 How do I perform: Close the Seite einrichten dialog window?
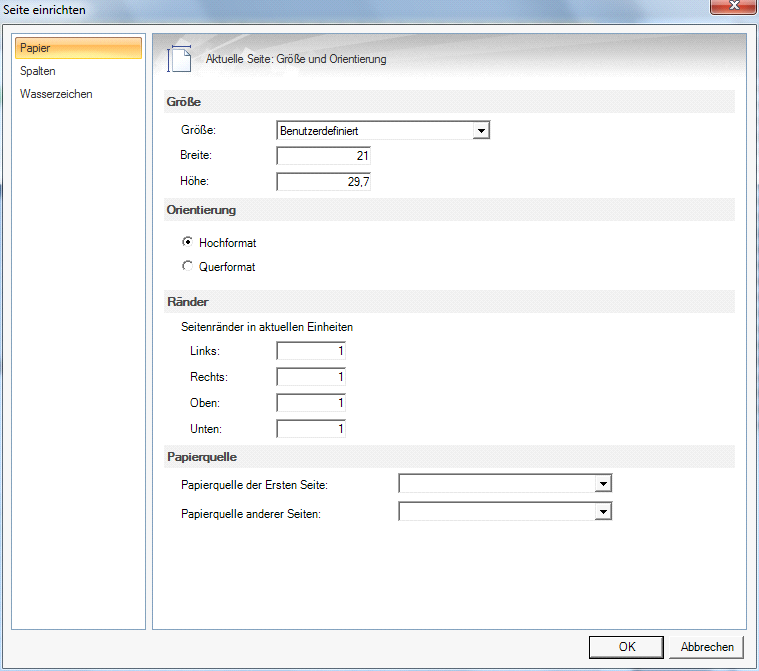(733, 8)
